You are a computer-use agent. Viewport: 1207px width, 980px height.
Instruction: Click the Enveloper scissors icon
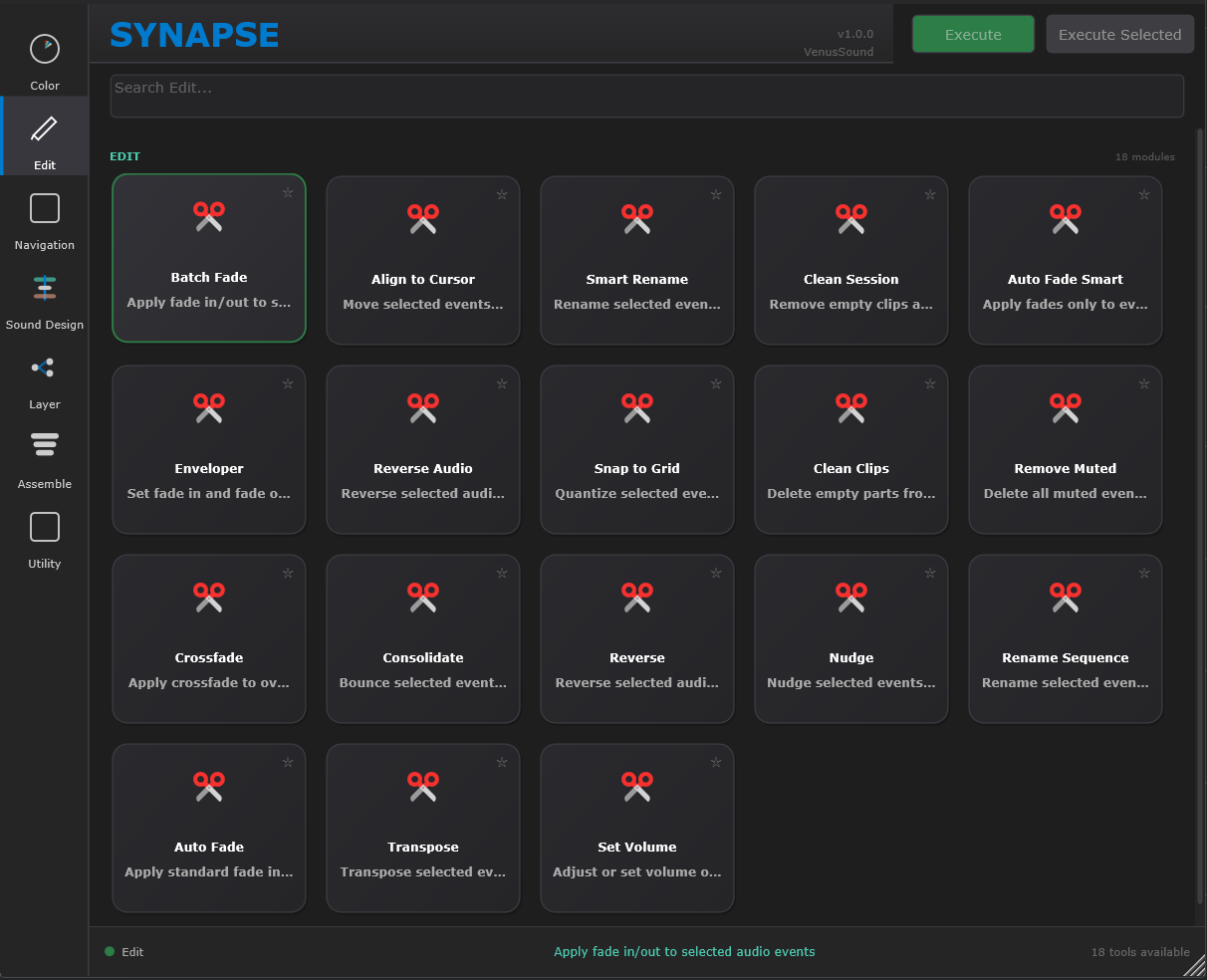click(x=209, y=407)
